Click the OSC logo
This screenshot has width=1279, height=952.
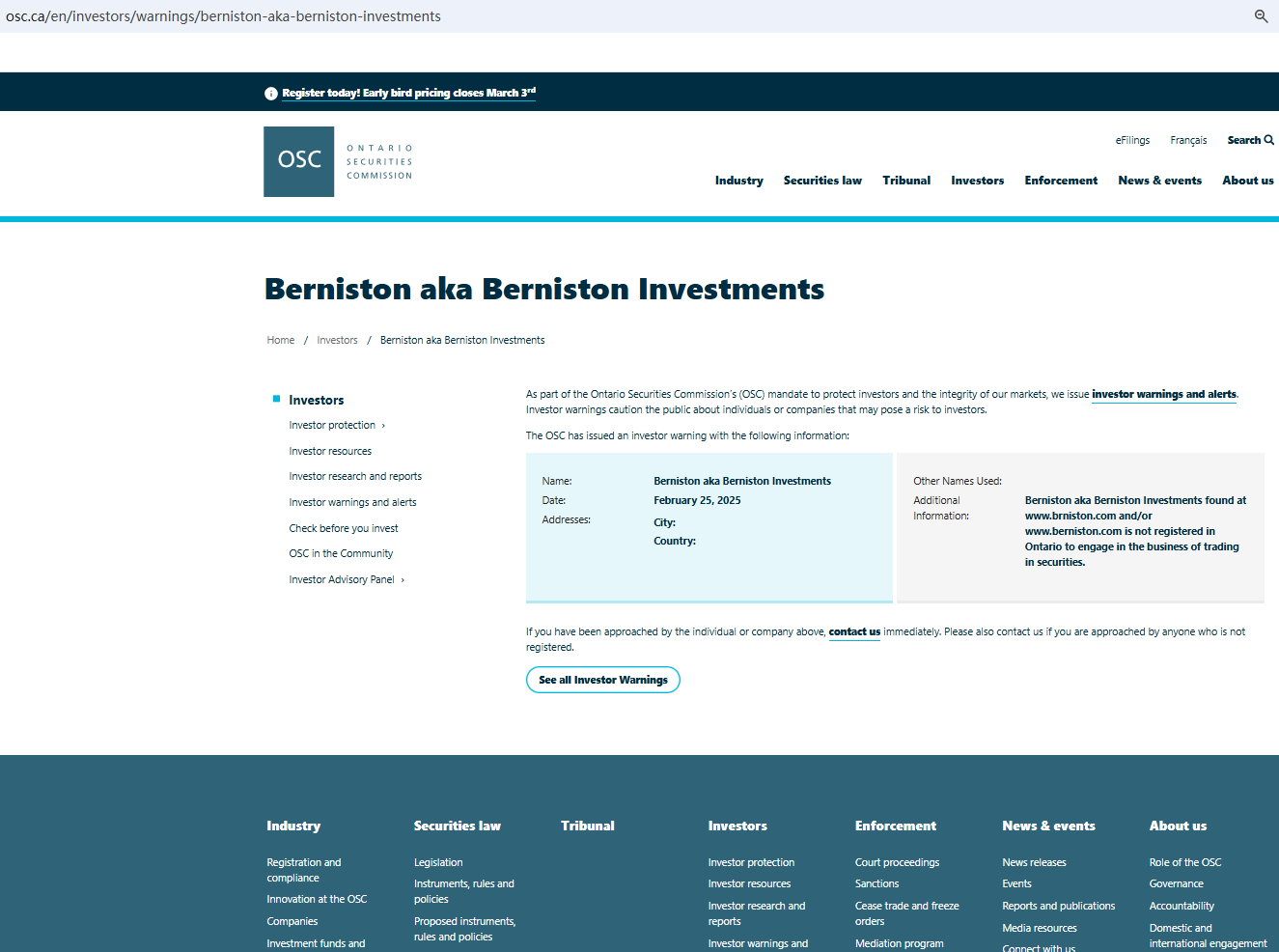338,161
